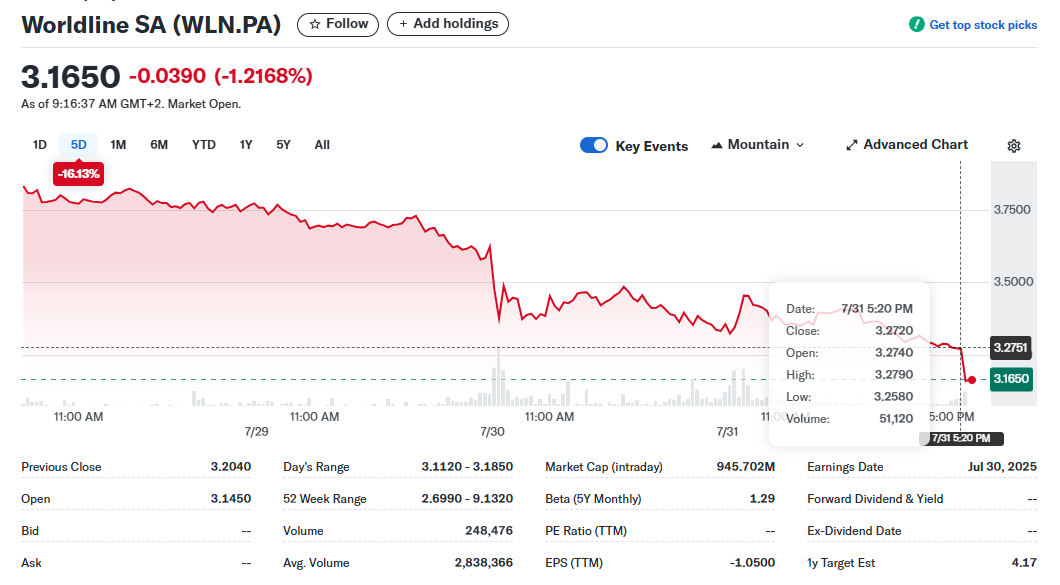Click Earnings Date Jul 30, 2025
Viewport: 1060px width, 585px height.
(1002, 467)
